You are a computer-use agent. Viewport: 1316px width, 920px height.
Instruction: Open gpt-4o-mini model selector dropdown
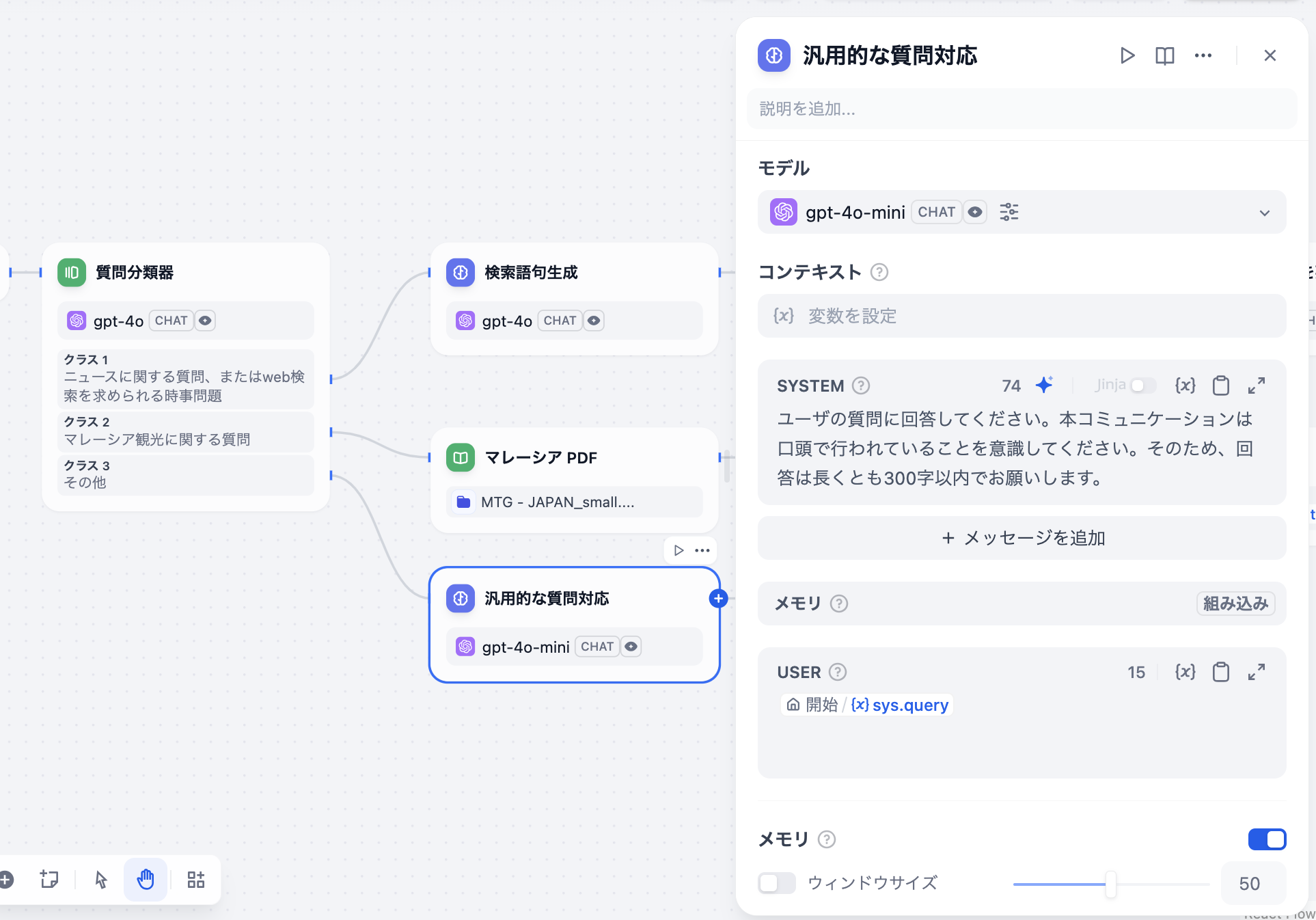1264,213
